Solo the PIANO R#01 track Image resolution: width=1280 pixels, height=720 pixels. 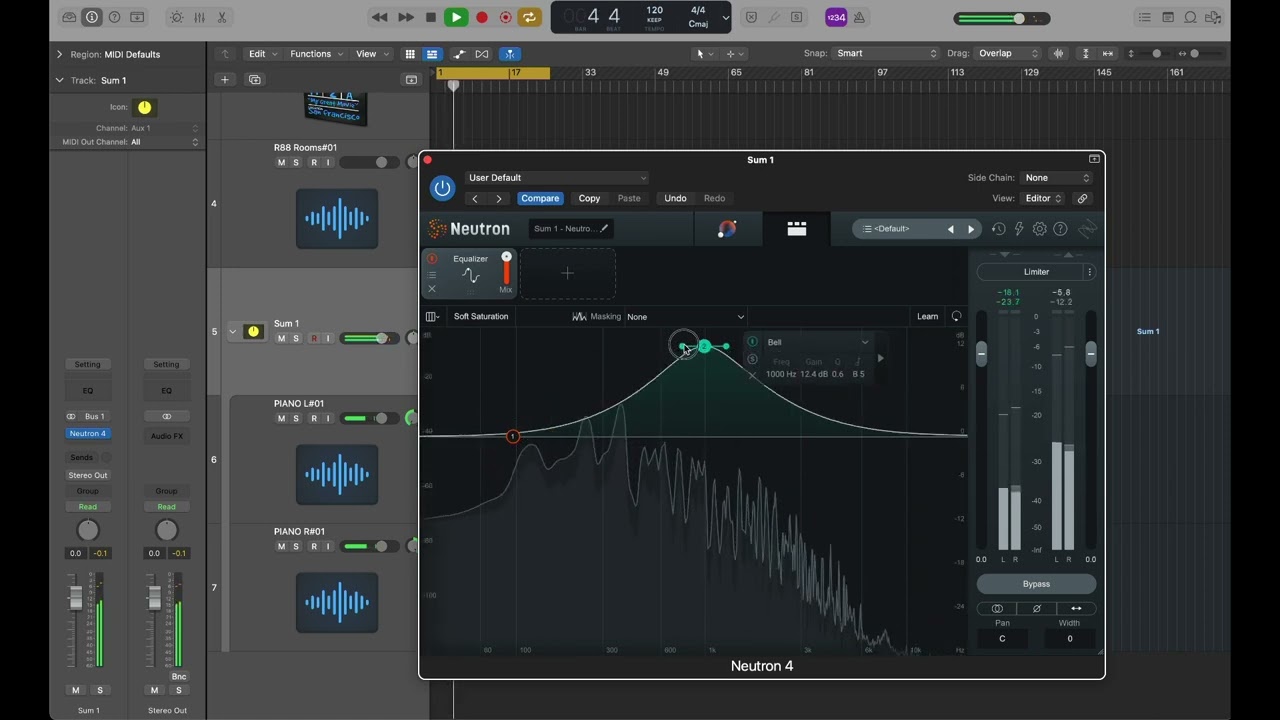coord(296,546)
